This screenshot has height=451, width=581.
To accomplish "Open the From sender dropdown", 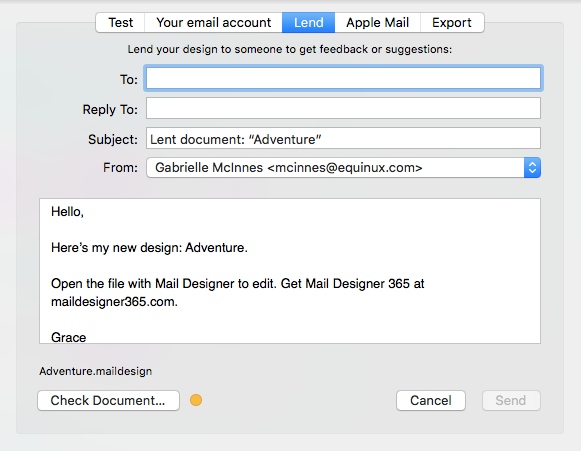I will pyautogui.click(x=343, y=168).
